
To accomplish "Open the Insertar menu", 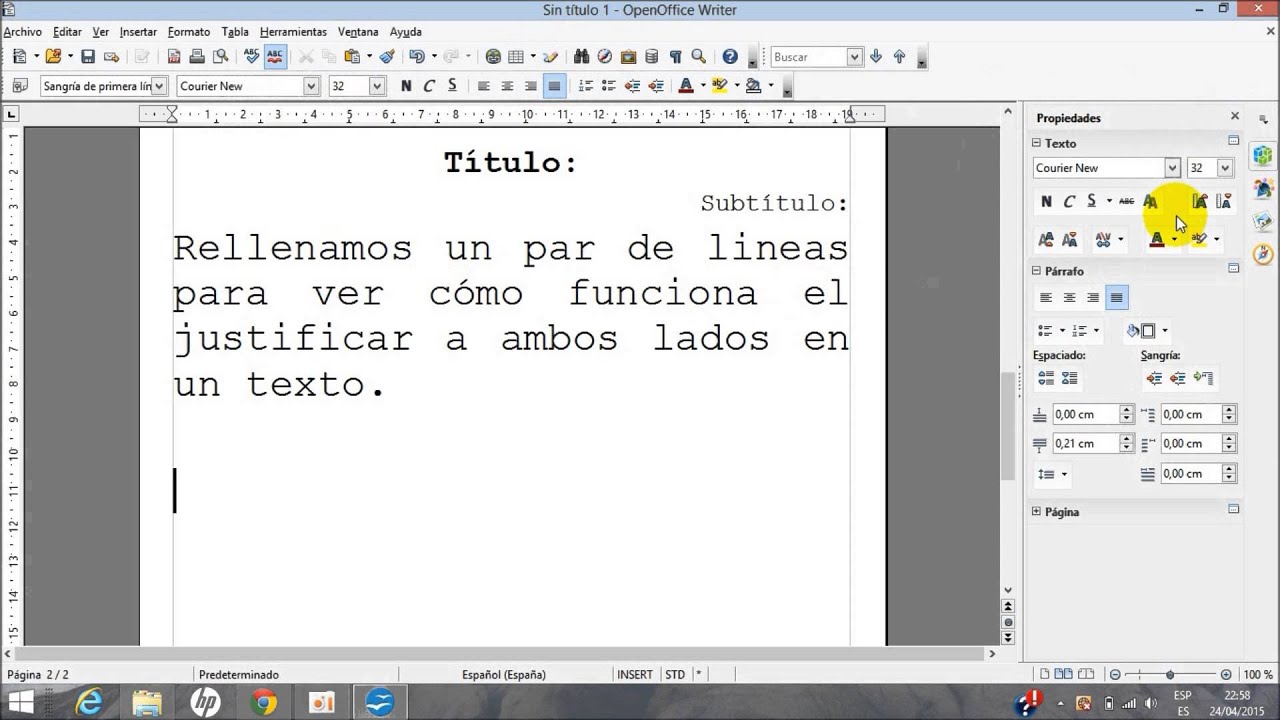I will click(x=138, y=32).
